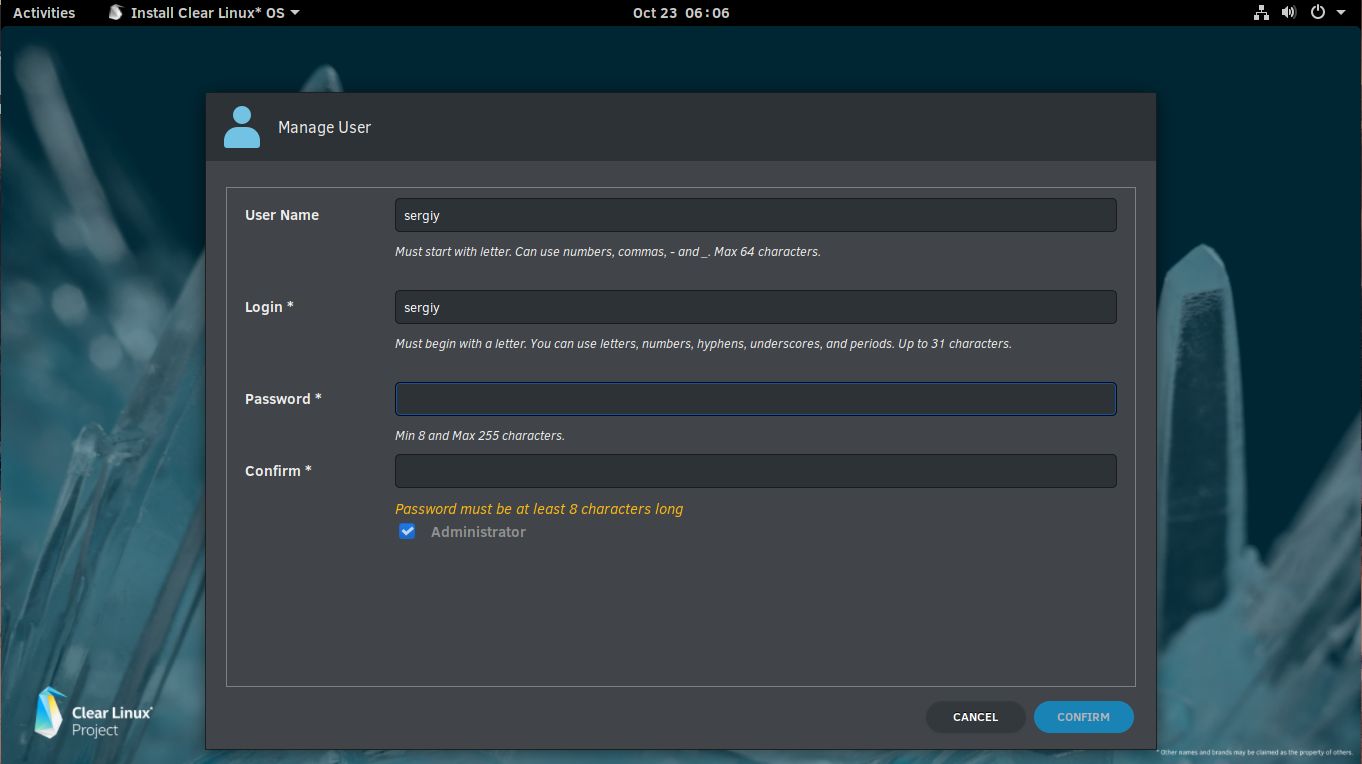This screenshot has height=764, width=1362.
Task: Open the power icon in top bar
Action: pos(1318,13)
